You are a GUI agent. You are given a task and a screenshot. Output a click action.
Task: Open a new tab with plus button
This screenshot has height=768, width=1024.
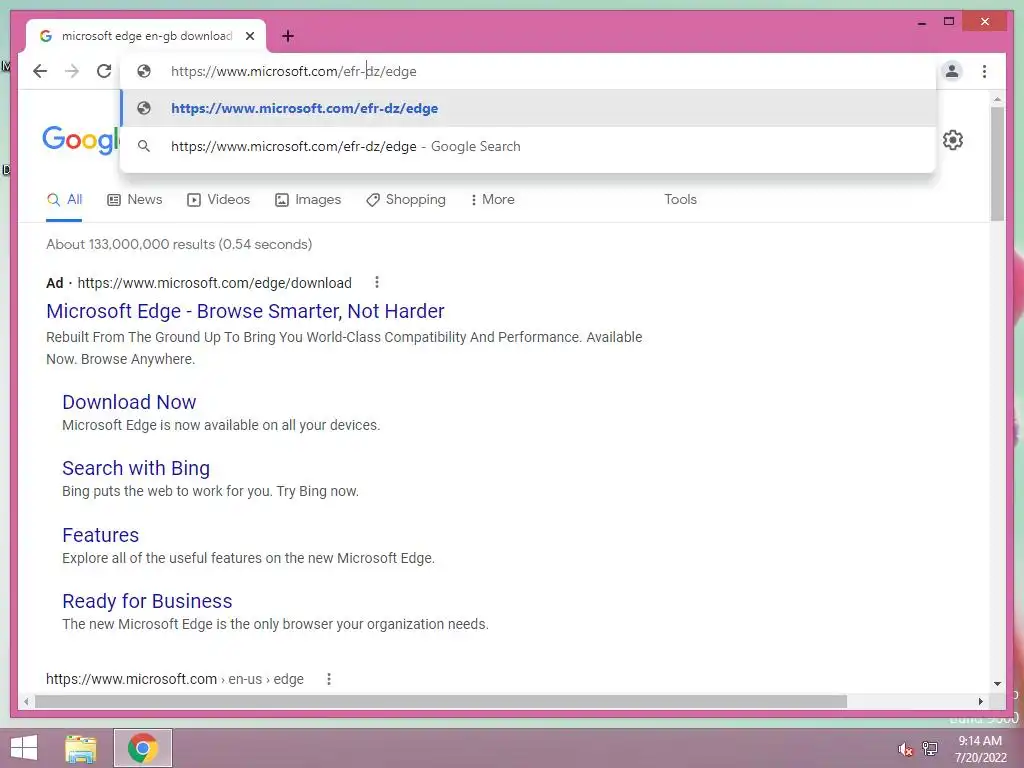[288, 36]
